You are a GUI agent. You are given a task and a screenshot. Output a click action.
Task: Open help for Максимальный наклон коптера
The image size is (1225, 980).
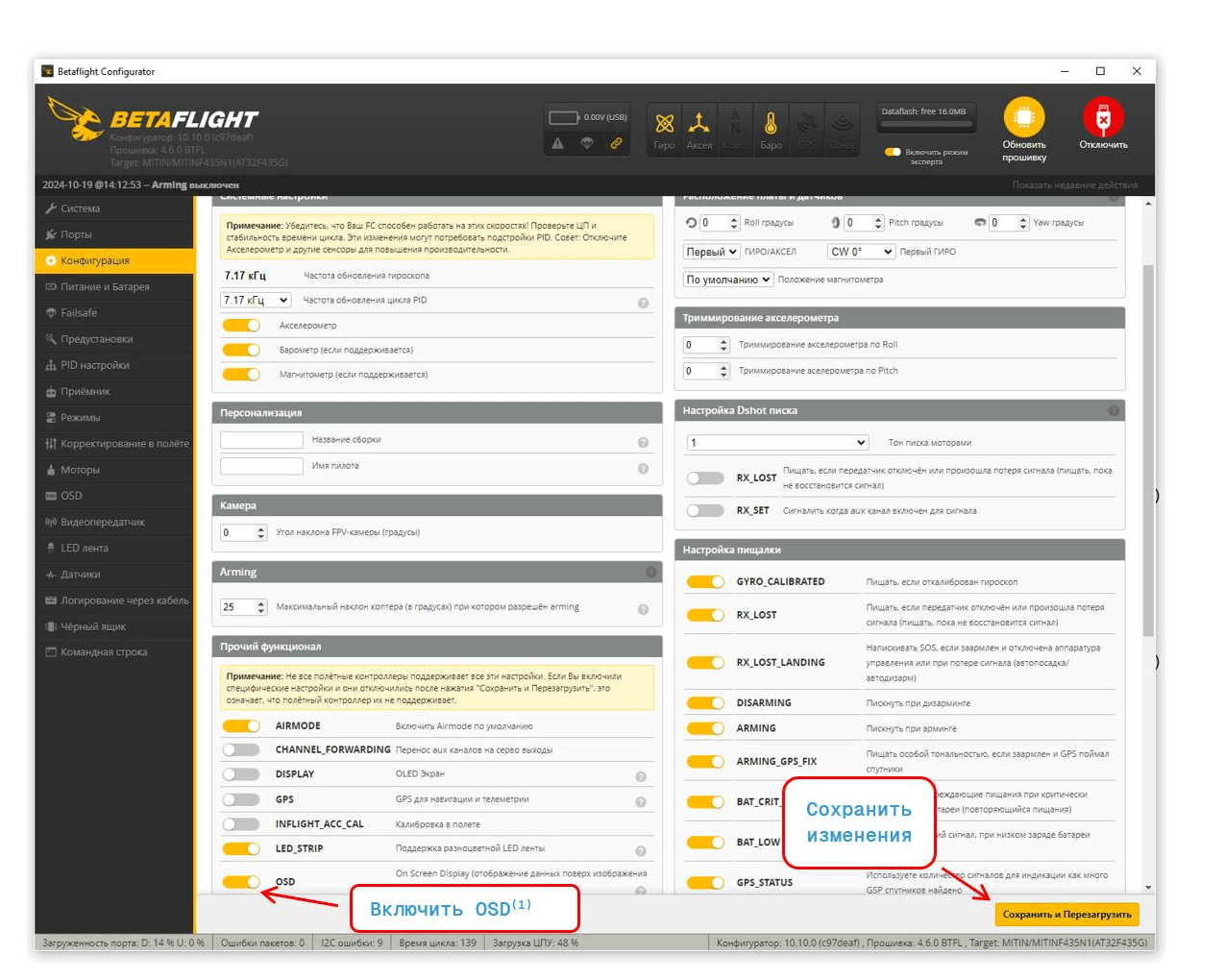[643, 609]
